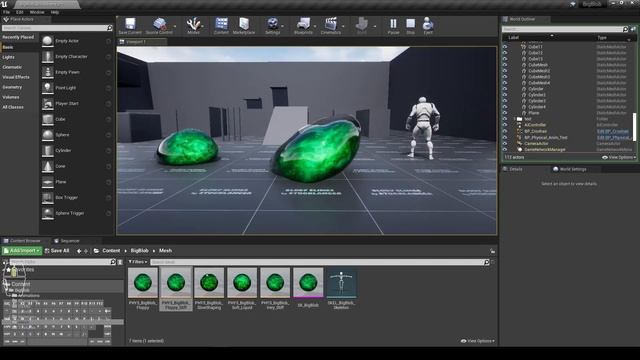Open the Settings dropdown arrow
This screenshot has width=640, height=360.
pos(282,26)
